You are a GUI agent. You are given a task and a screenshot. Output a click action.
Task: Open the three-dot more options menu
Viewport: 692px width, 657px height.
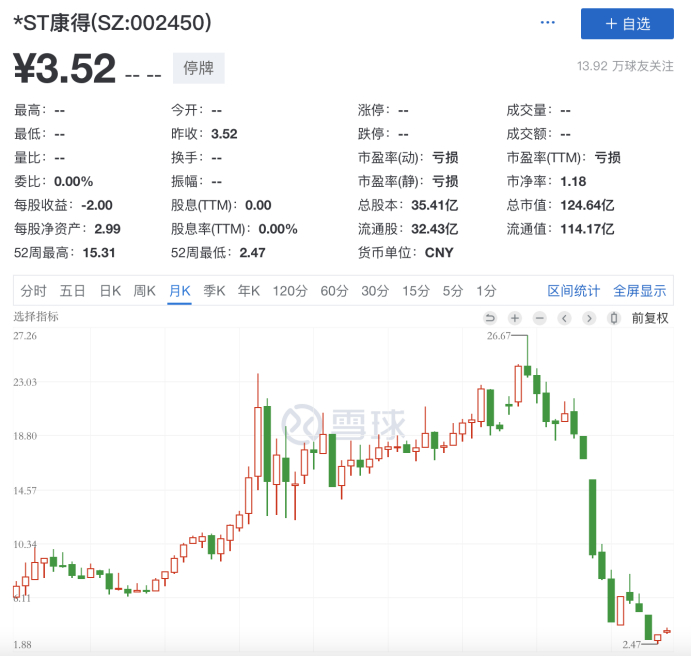547,23
